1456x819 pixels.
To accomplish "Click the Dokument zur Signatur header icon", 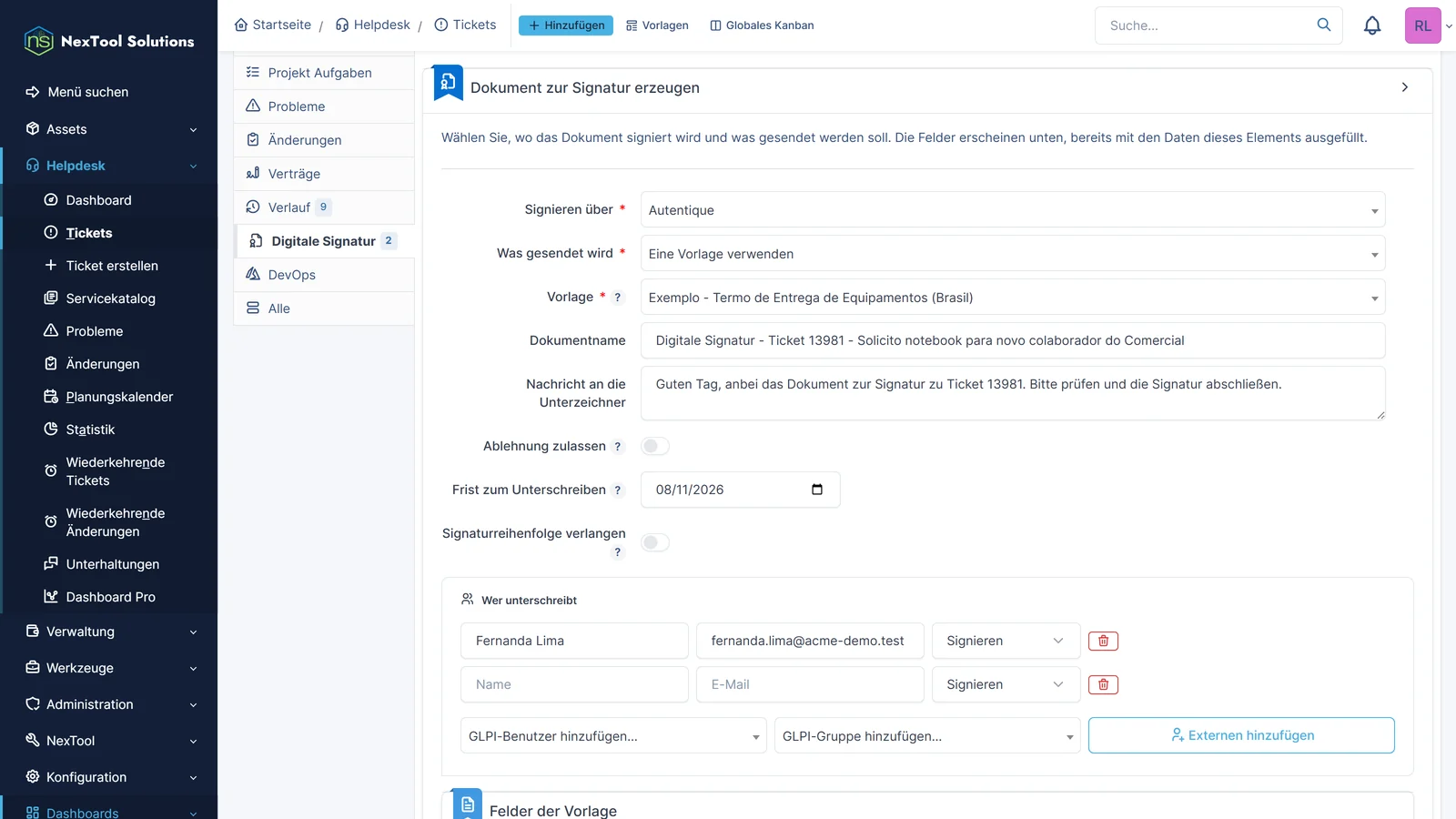I will 448,83.
